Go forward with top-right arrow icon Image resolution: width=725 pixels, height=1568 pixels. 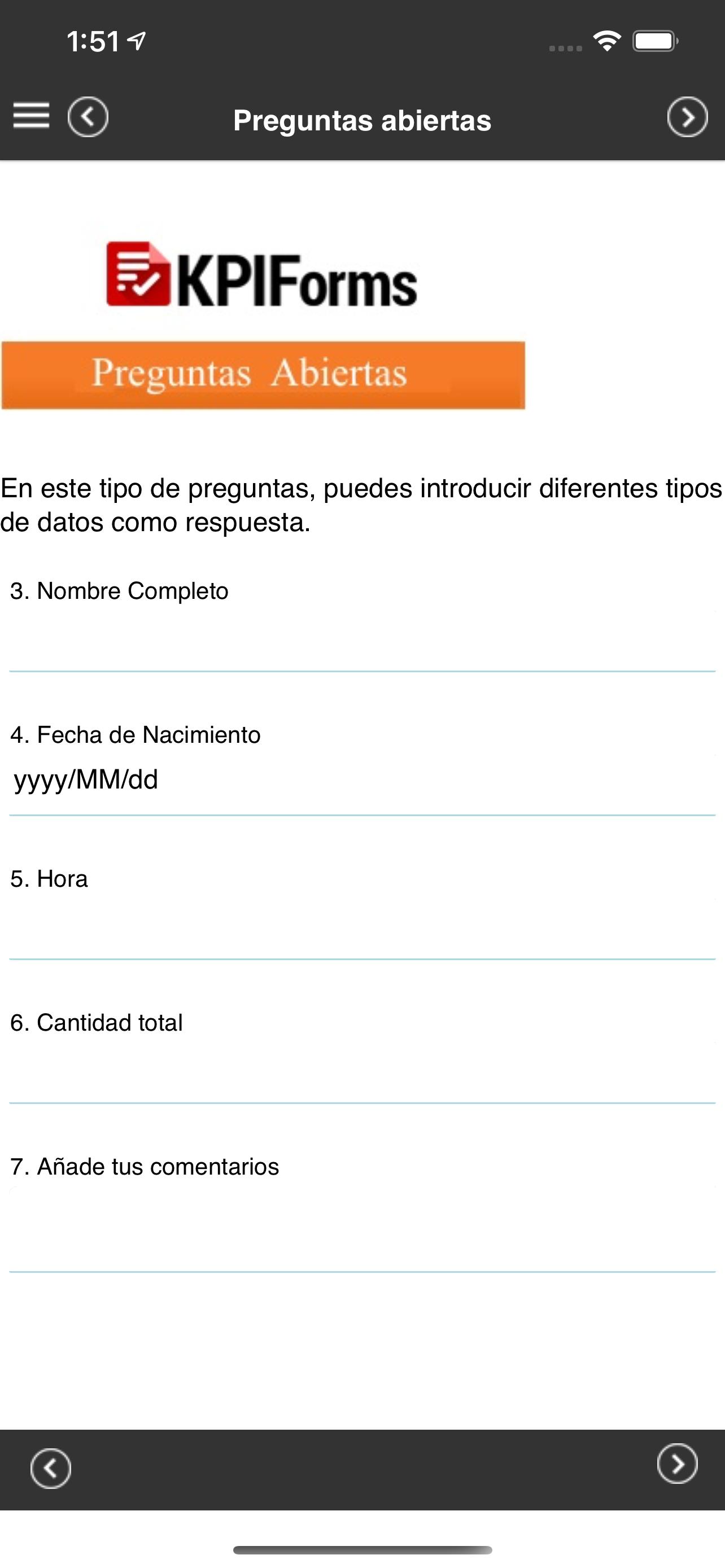click(x=687, y=116)
